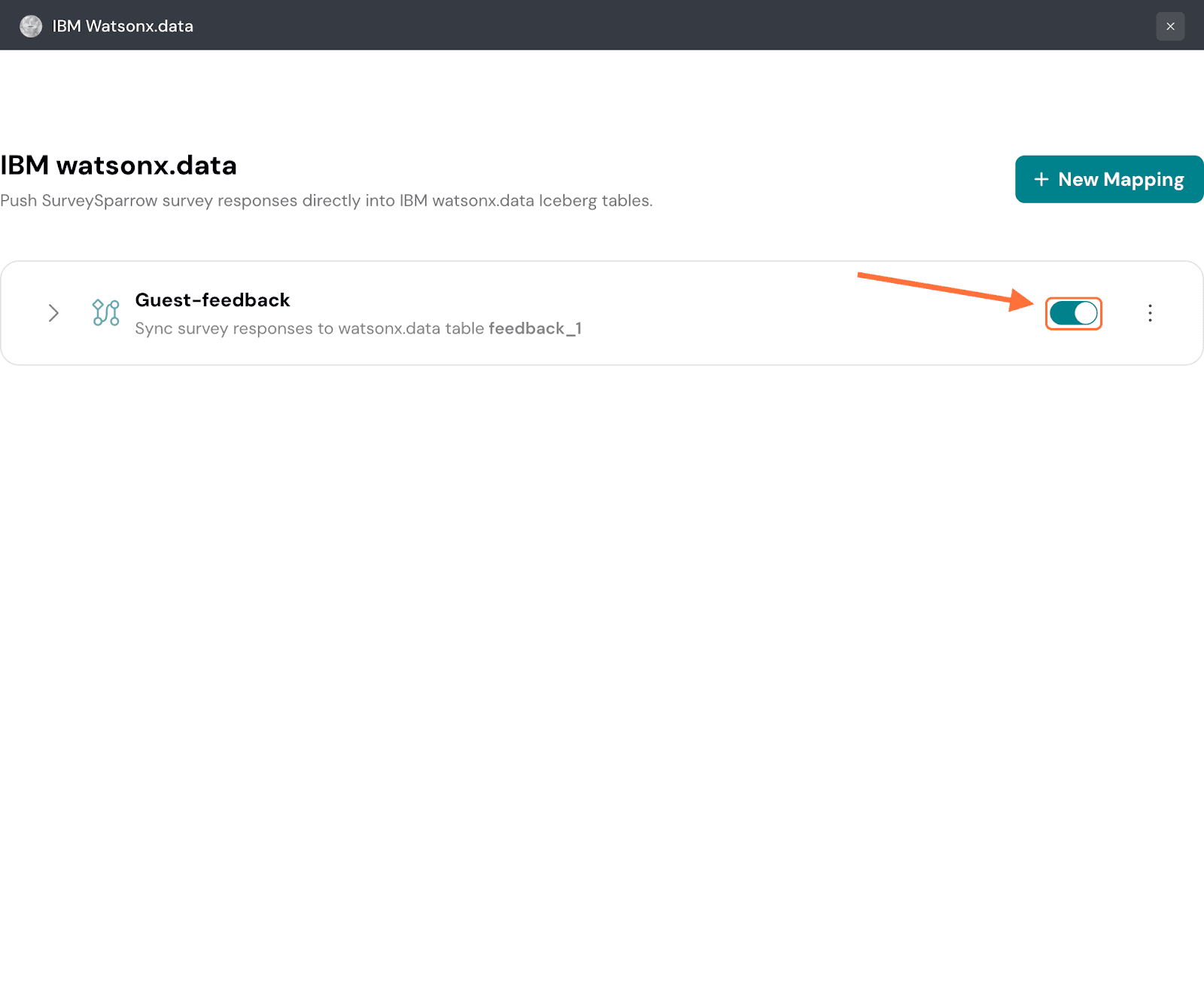Click the IBM Watsonx.data logo in header
This screenshot has width=1204, height=982.
pos(31,26)
